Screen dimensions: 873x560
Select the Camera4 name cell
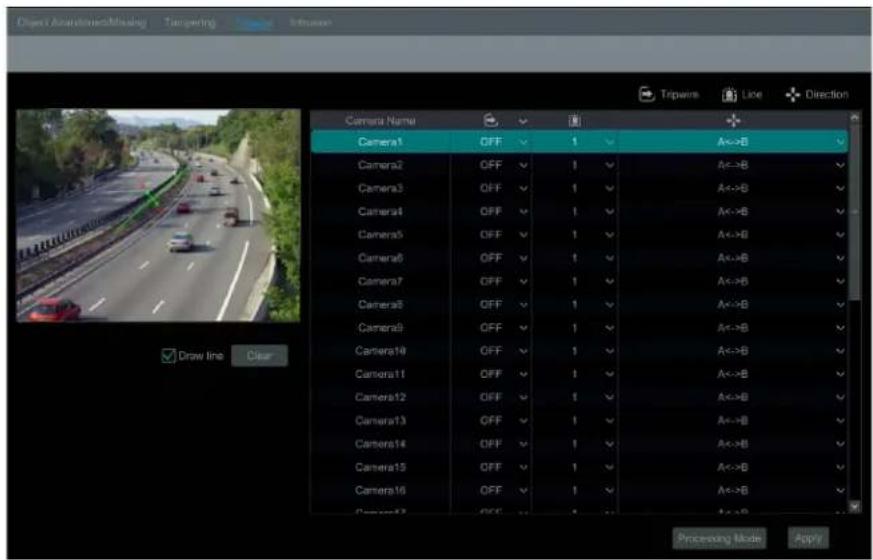[380, 212]
